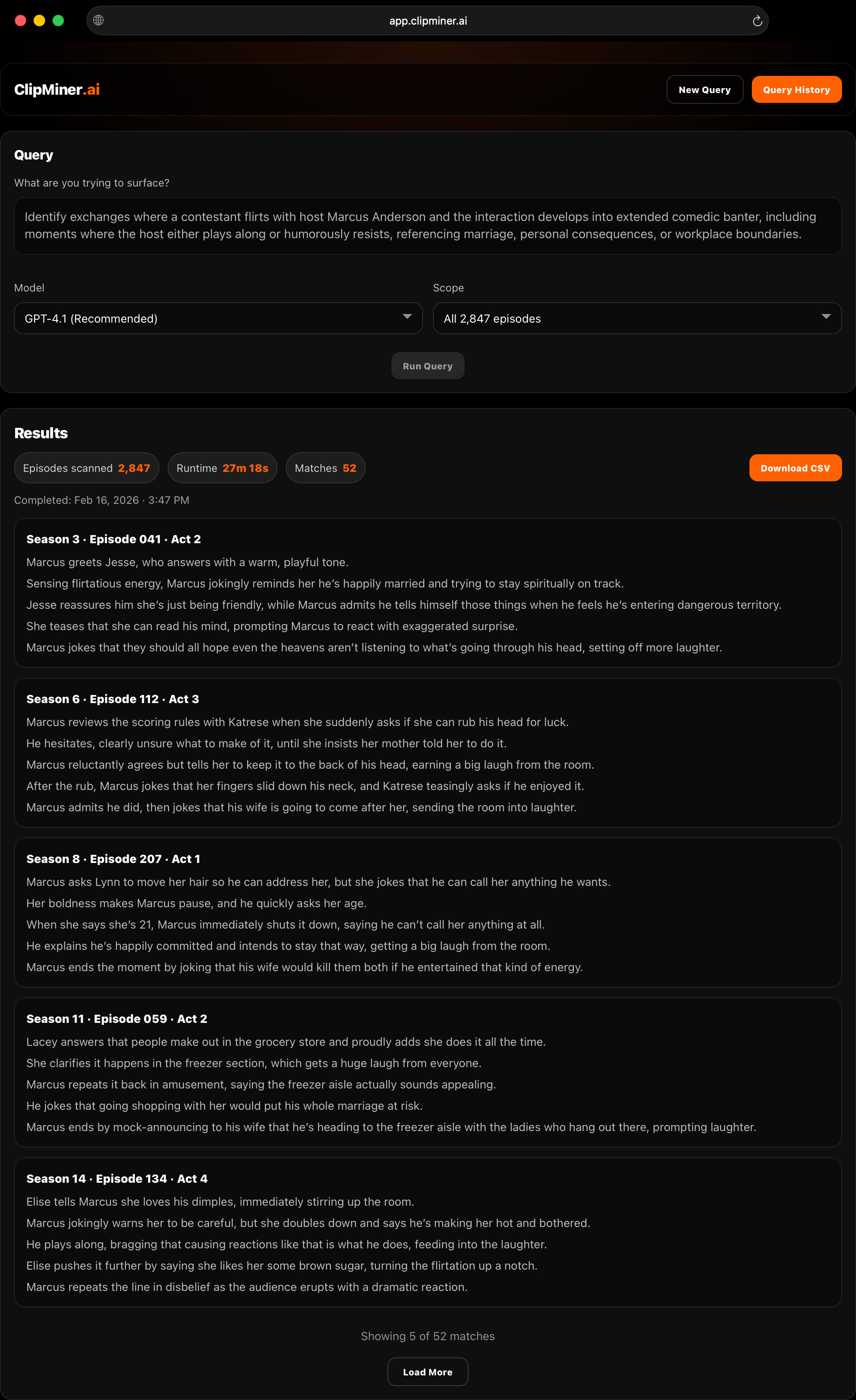
Task: Click the ClipMiner.ai logo
Action: 57,89
